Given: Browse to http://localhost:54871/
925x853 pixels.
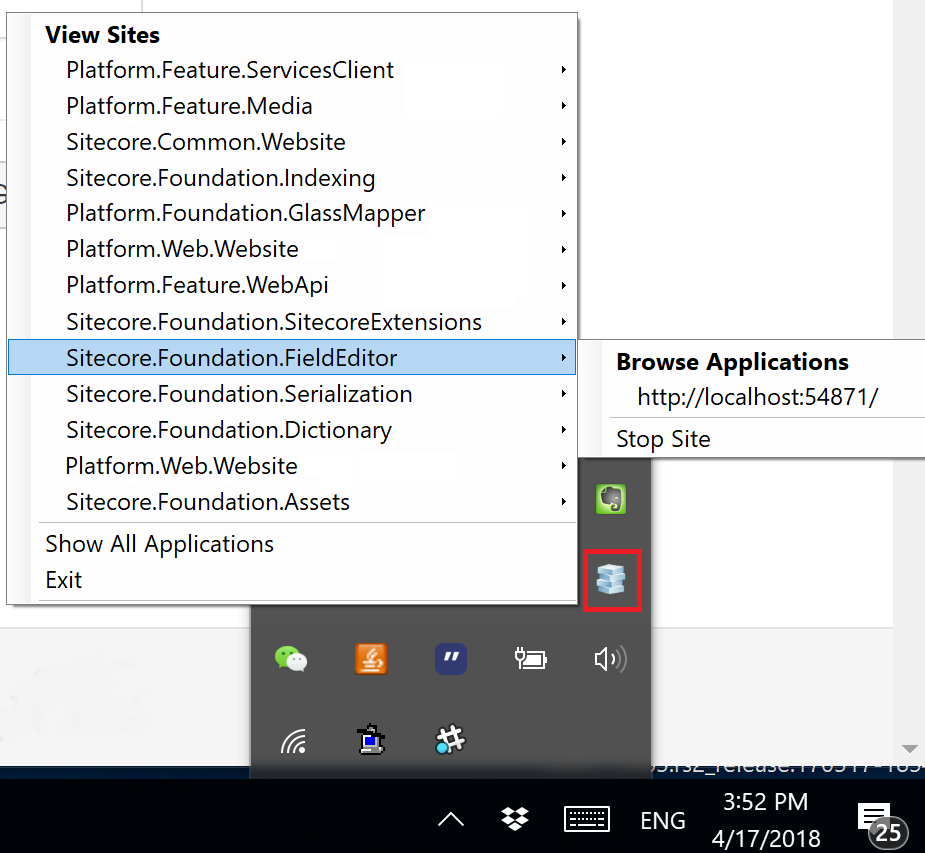Looking at the screenshot, I should [x=757, y=397].
